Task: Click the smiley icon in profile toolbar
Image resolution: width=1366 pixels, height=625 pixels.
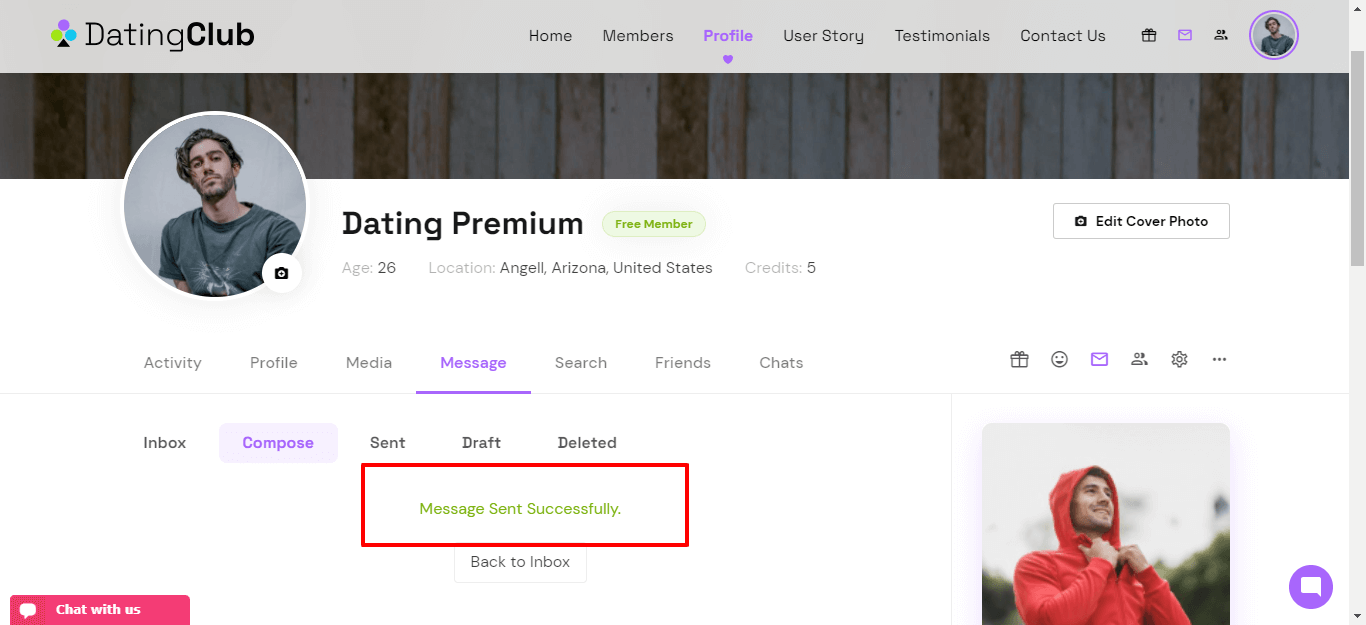Action: click(x=1059, y=359)
